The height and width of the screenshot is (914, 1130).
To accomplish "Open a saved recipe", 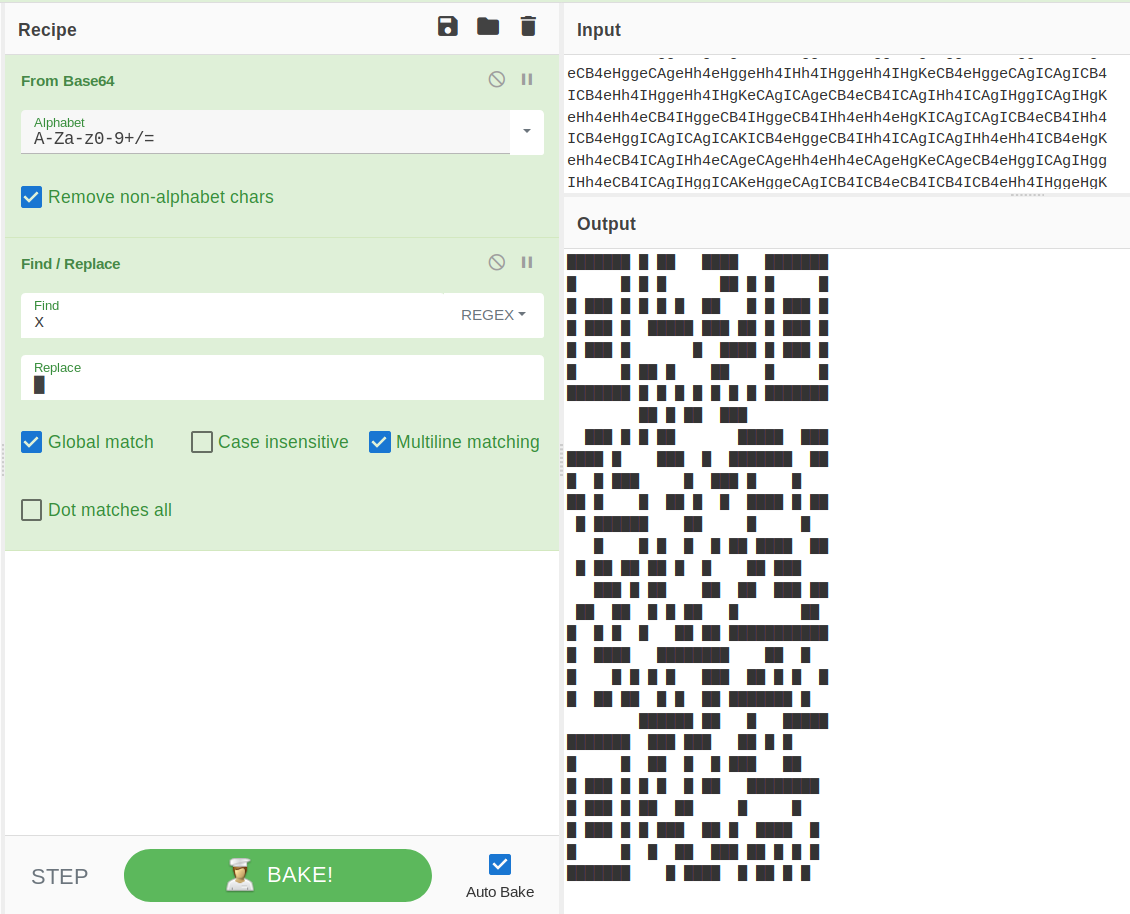I will pos(488,26).
